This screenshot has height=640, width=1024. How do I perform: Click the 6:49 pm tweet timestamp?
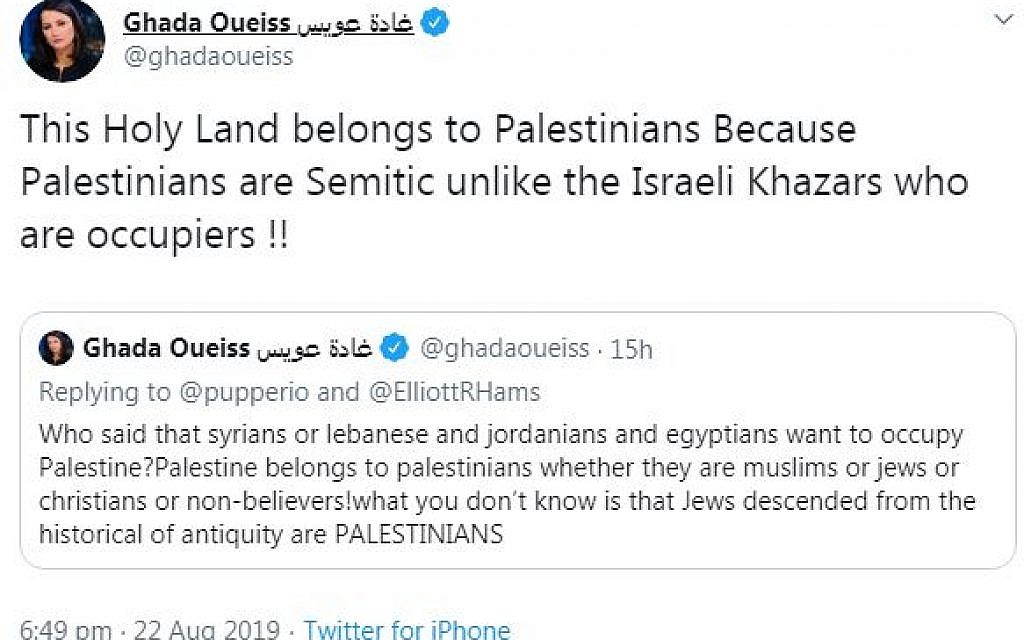[x=65, y=631]
